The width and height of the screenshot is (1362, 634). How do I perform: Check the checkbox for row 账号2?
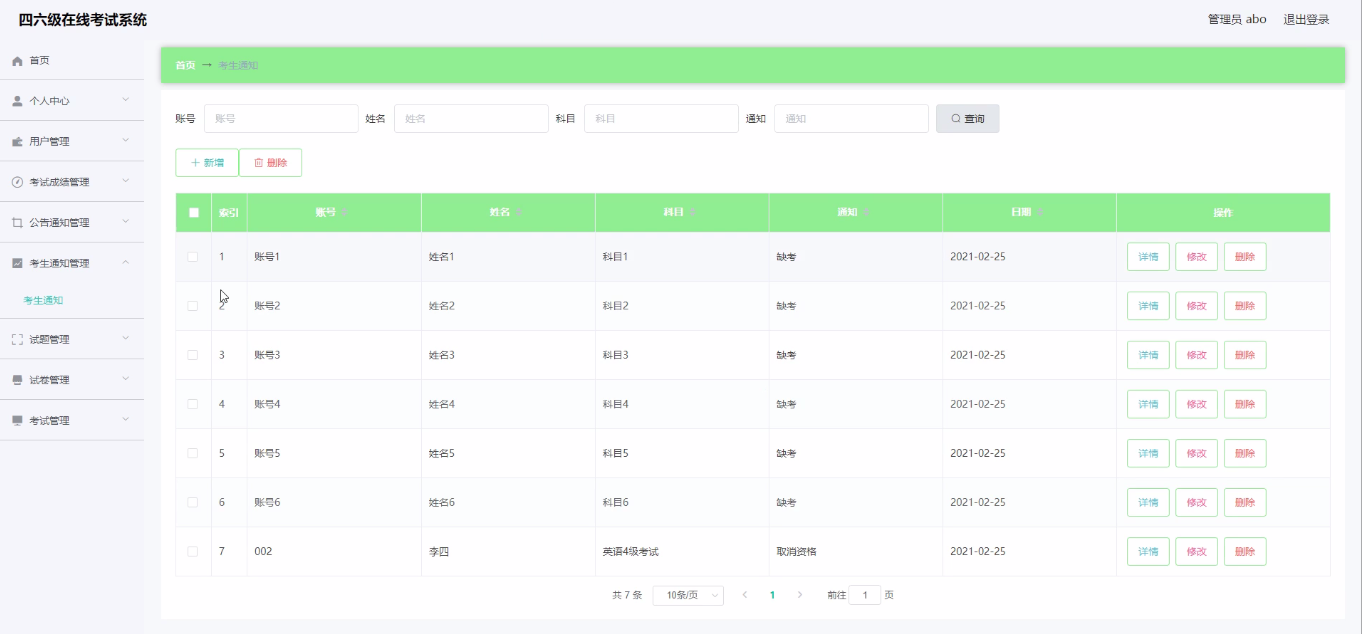tap(193, 306)
